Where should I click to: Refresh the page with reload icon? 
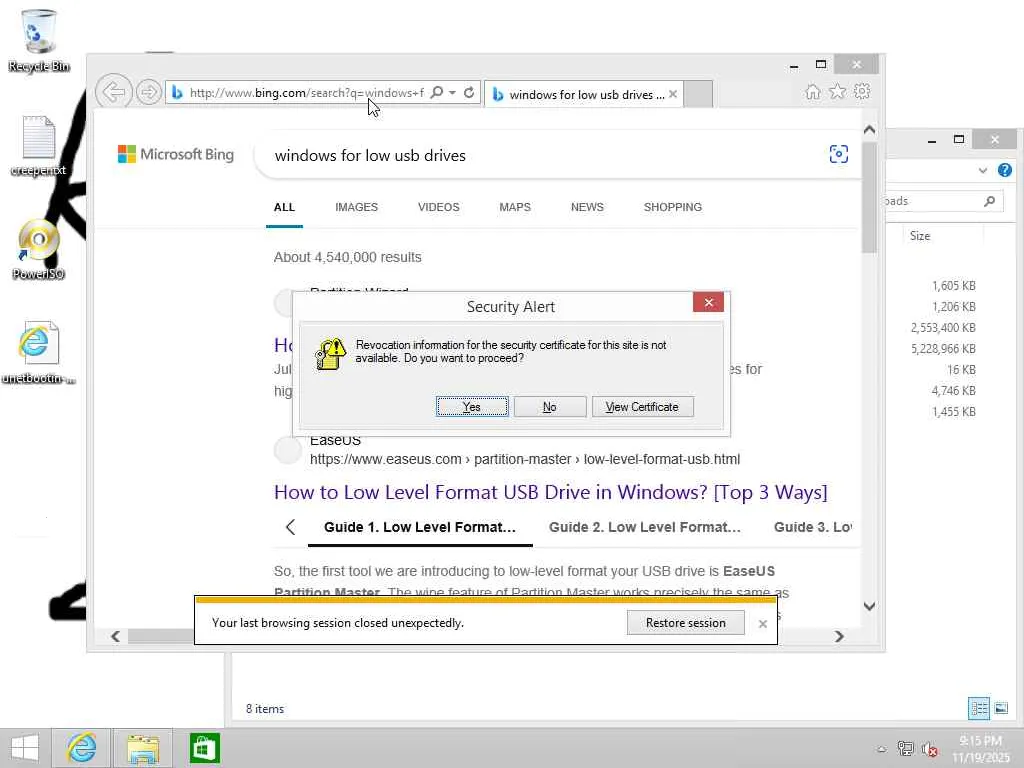pyautogui.click(x=469, y=93)
